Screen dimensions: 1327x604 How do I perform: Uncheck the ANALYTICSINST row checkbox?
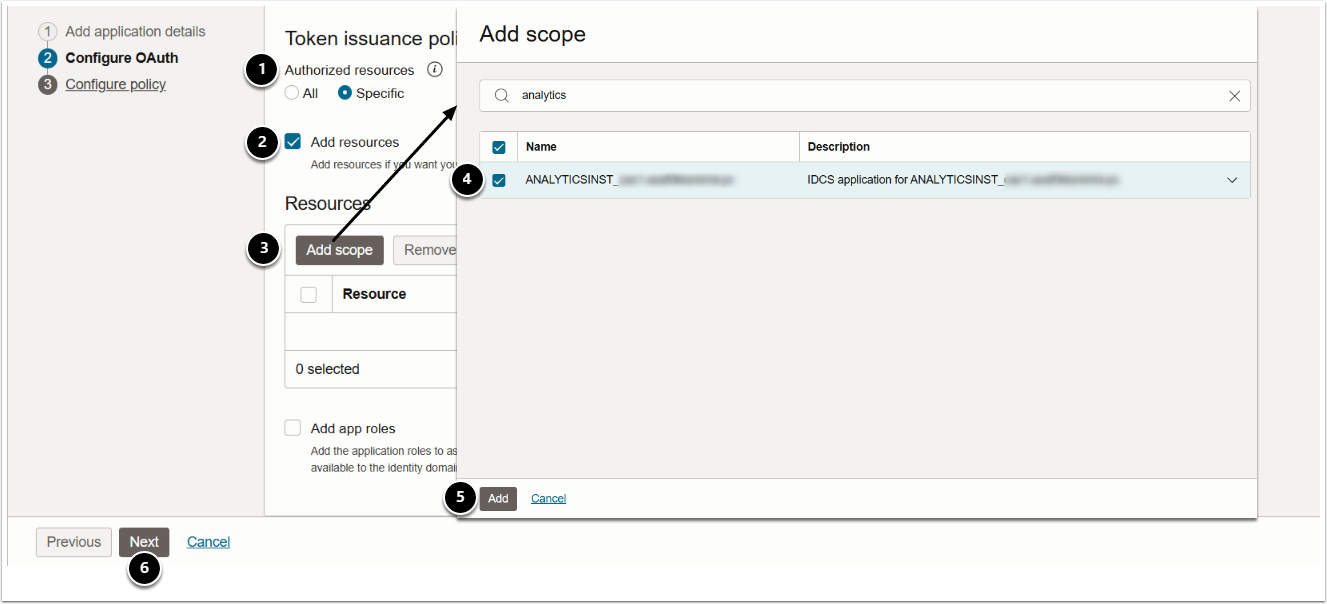tap(499, 181)
